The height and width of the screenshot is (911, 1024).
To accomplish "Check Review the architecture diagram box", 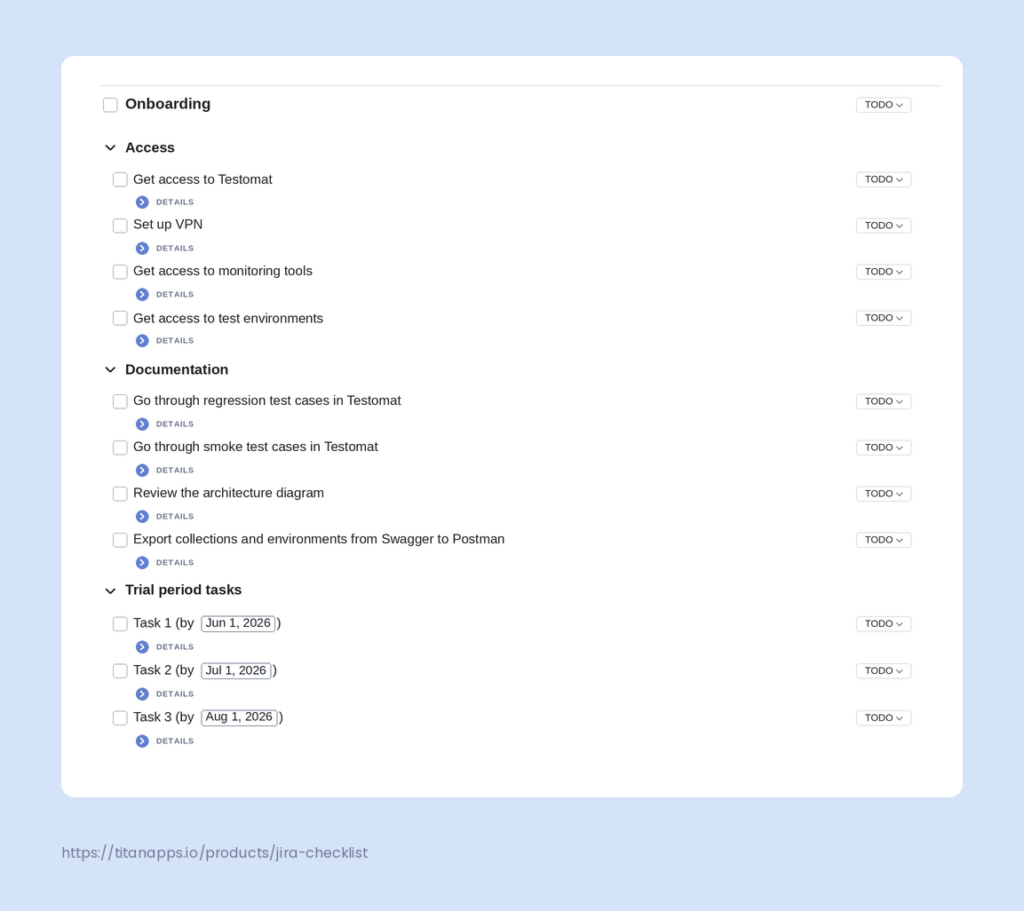I will (x=120, y=494).
